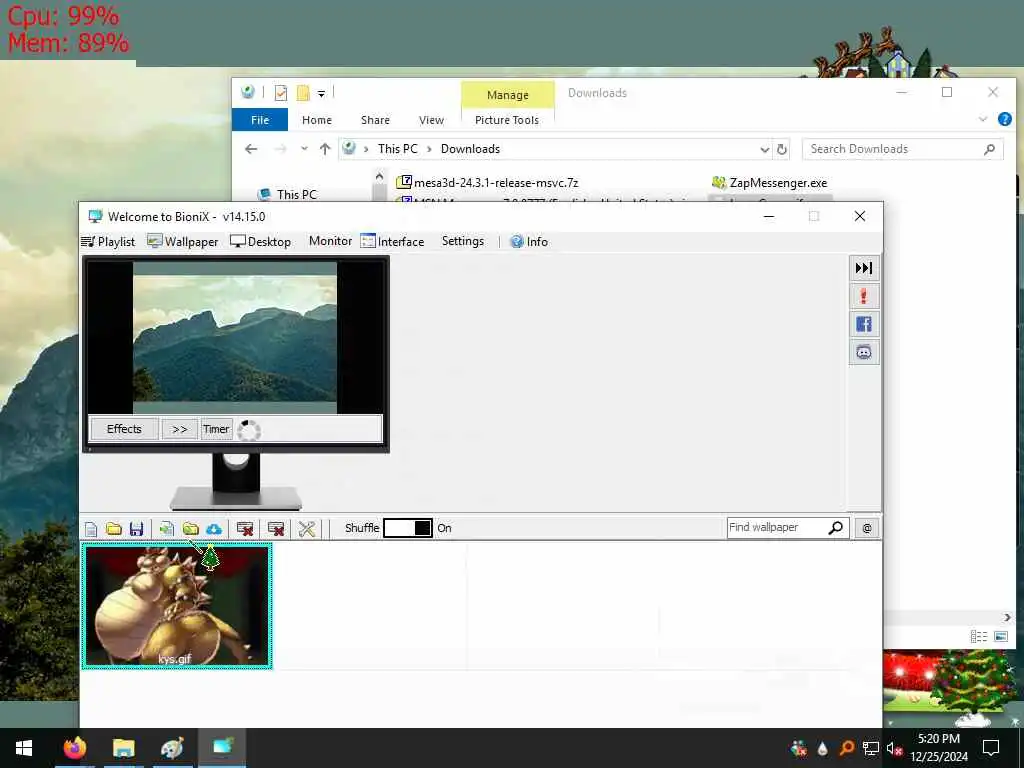
Task: Toggle the Shuffle switch
Action: pos(408,528)
